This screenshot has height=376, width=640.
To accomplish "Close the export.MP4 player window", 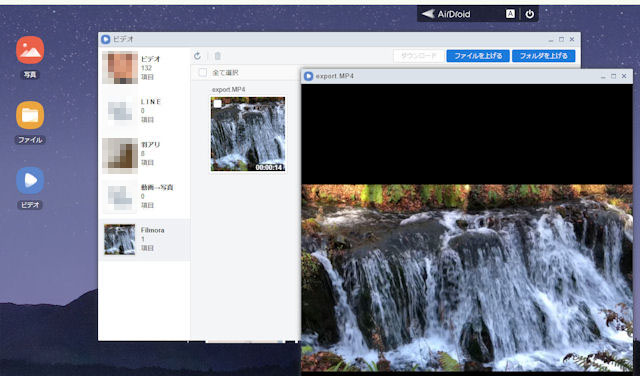I will pos(624,76).
